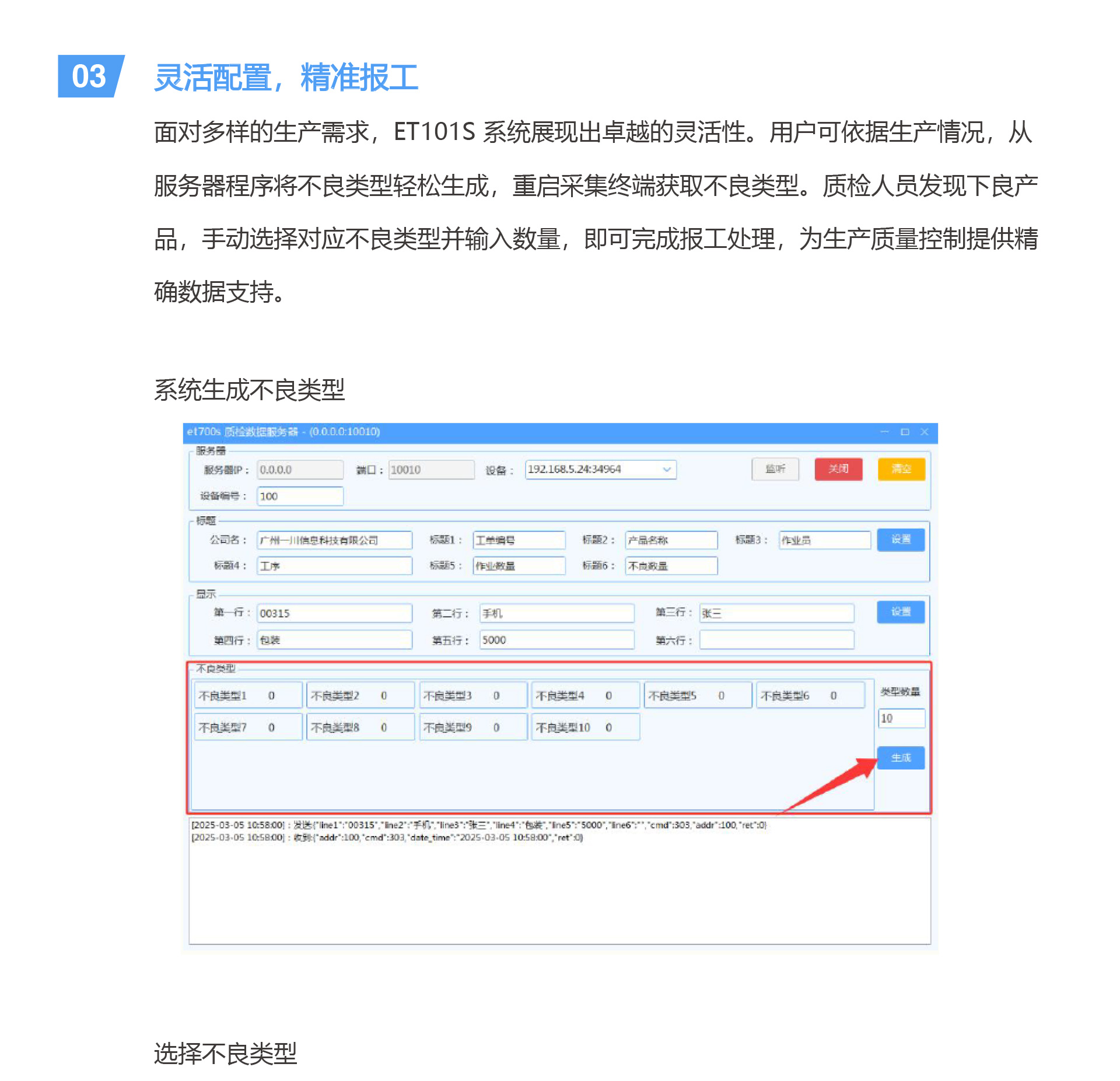Viewport: 1120px width, 1081px height.
Task: Maximize the et700s server window
Action: point(905,432)
